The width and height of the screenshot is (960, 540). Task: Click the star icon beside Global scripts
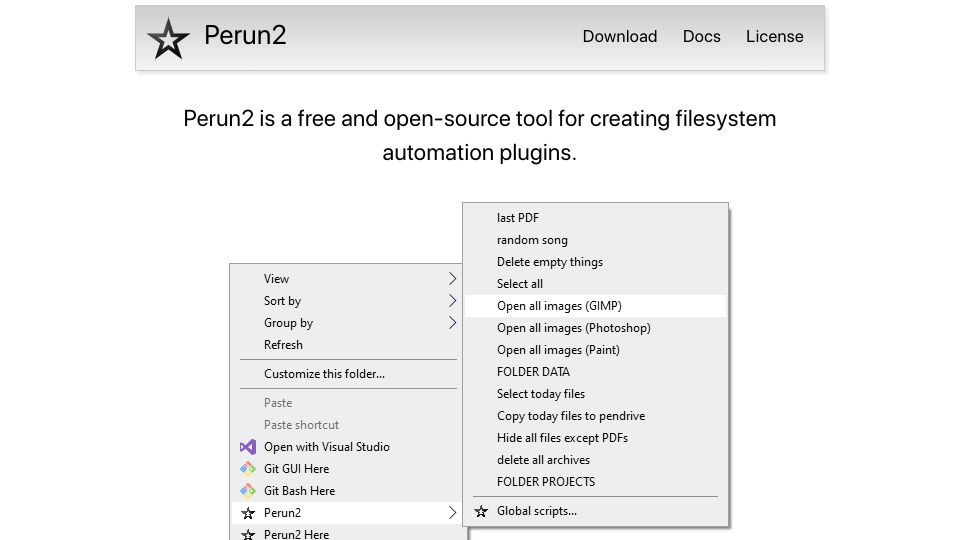pyautogui.click(x=481, y=511)
